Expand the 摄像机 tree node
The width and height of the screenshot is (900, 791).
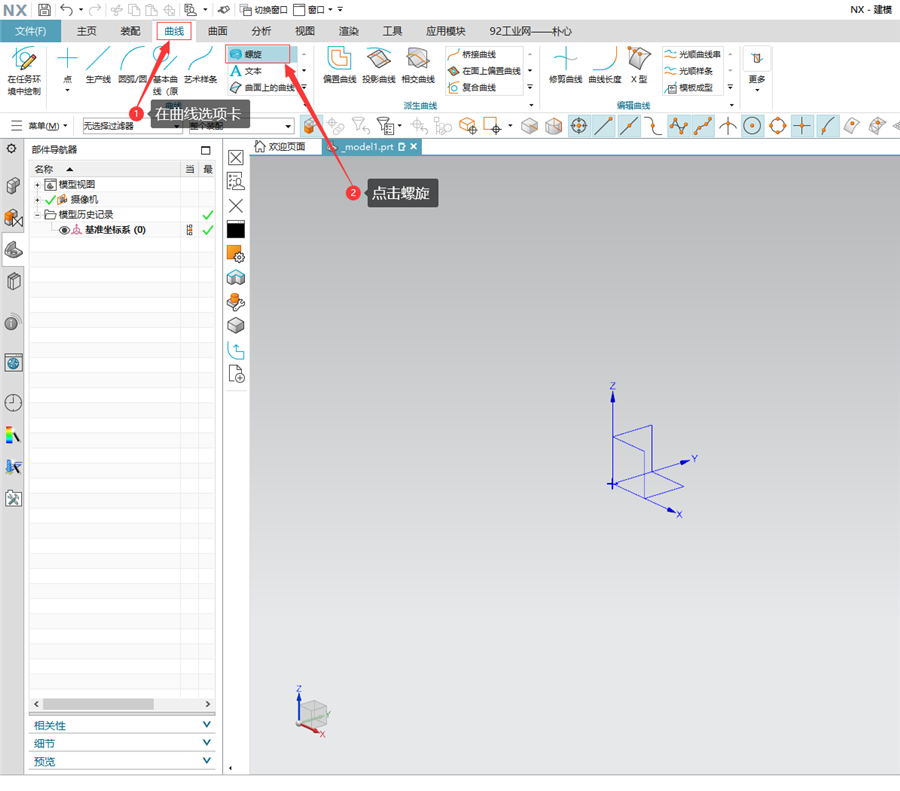click(37, 200)
